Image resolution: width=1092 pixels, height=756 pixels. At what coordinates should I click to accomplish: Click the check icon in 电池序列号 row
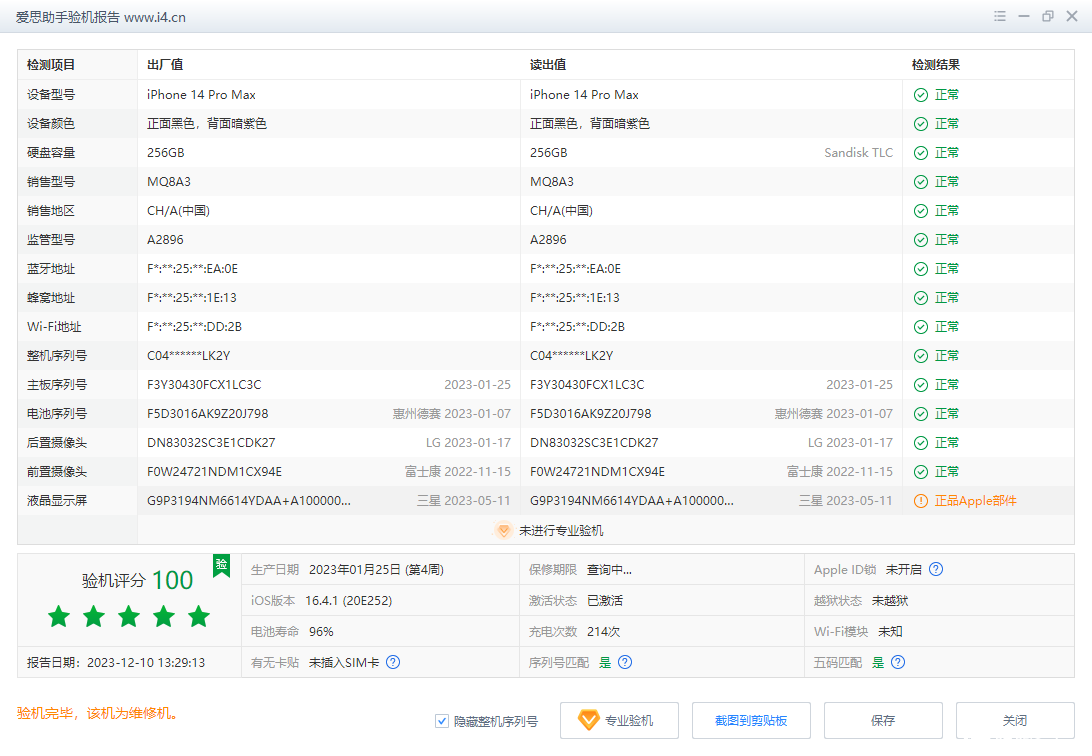click(921, 414)
